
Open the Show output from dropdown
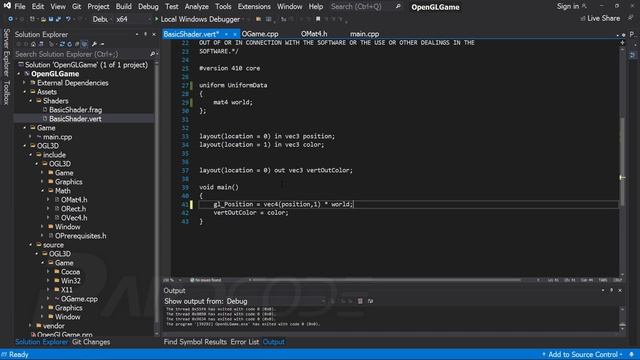pyautogui.click(x=276, y=301)
